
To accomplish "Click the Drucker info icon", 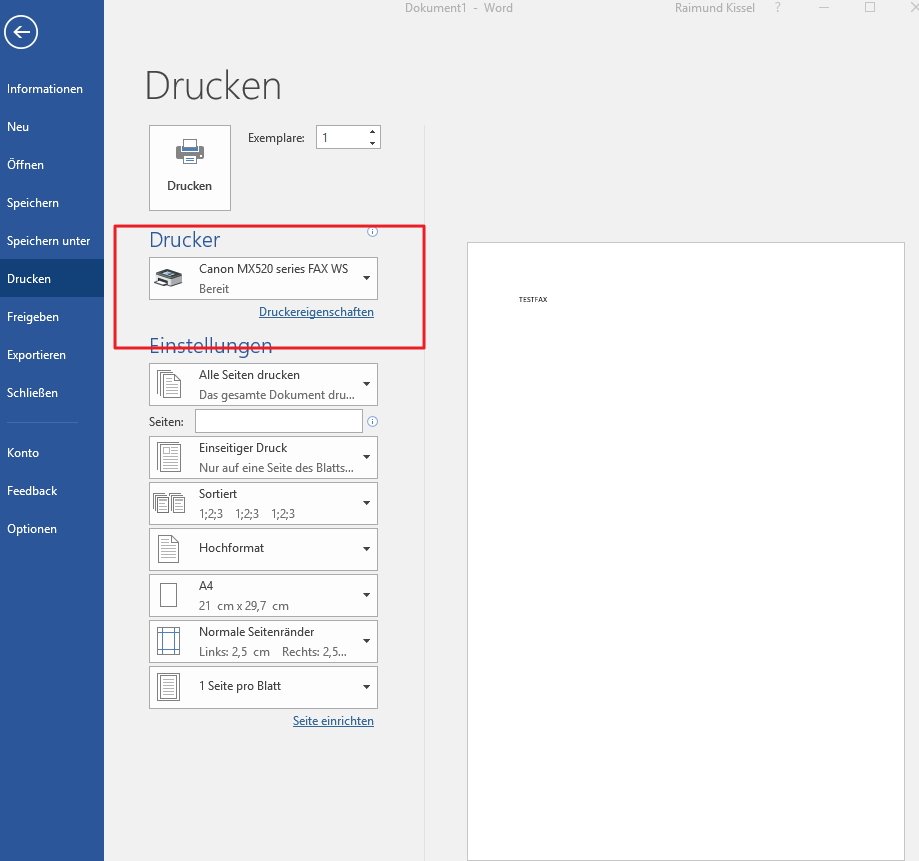I will (x=372, y=232).
